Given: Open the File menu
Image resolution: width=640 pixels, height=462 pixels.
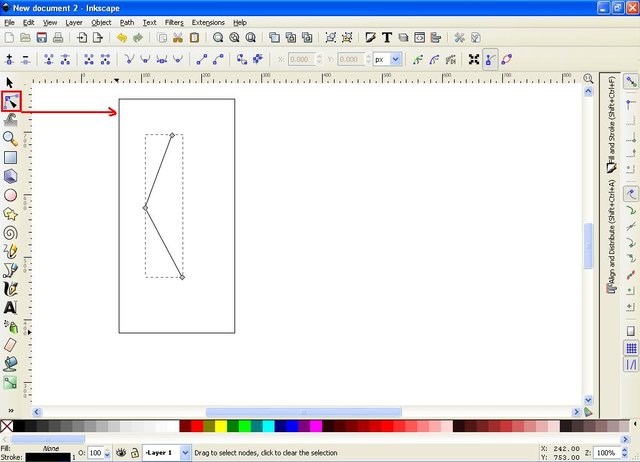Looking at the screenshot, I should point(9,23).
